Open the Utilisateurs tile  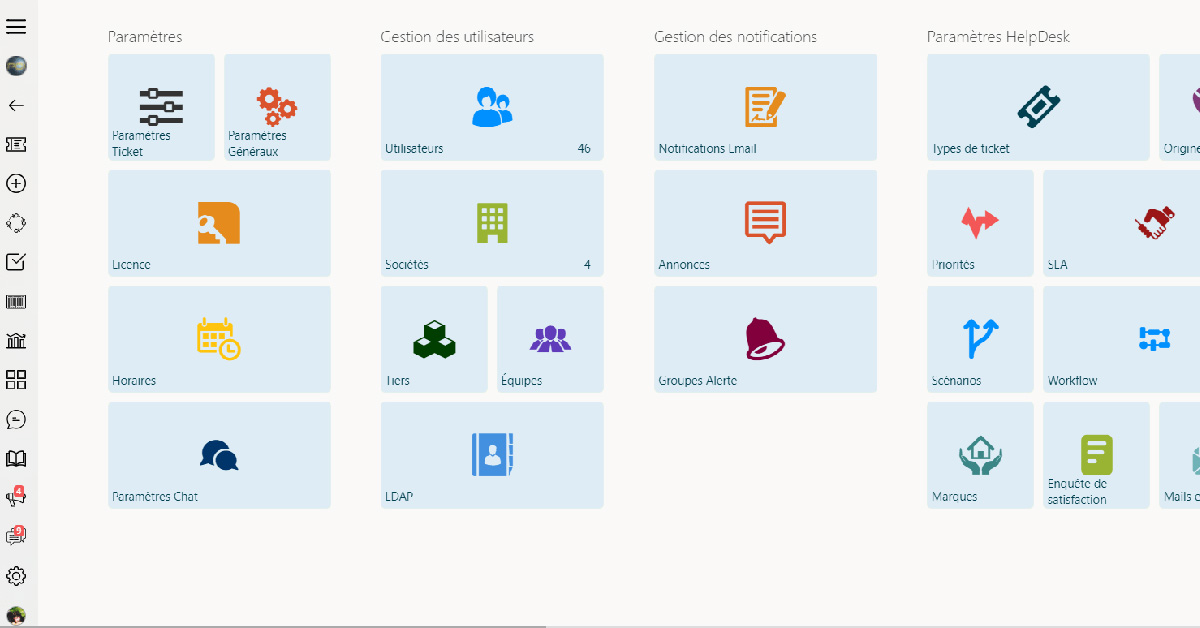click(492, 107)
